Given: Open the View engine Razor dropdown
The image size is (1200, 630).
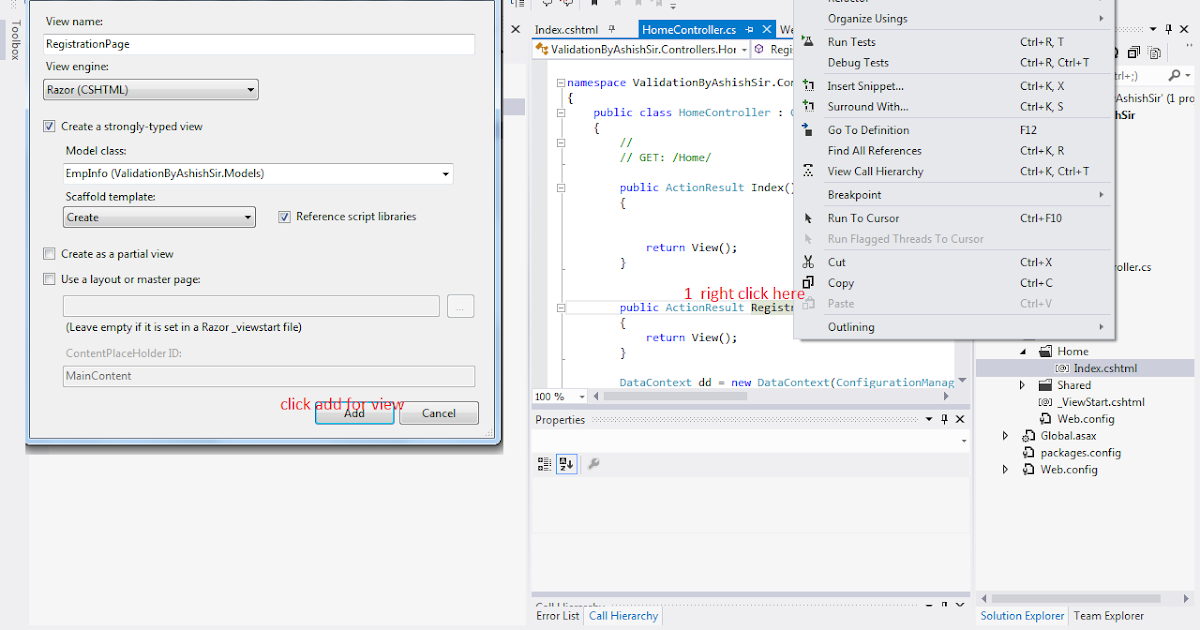Looking at the screenshot, I should [151, 90].
